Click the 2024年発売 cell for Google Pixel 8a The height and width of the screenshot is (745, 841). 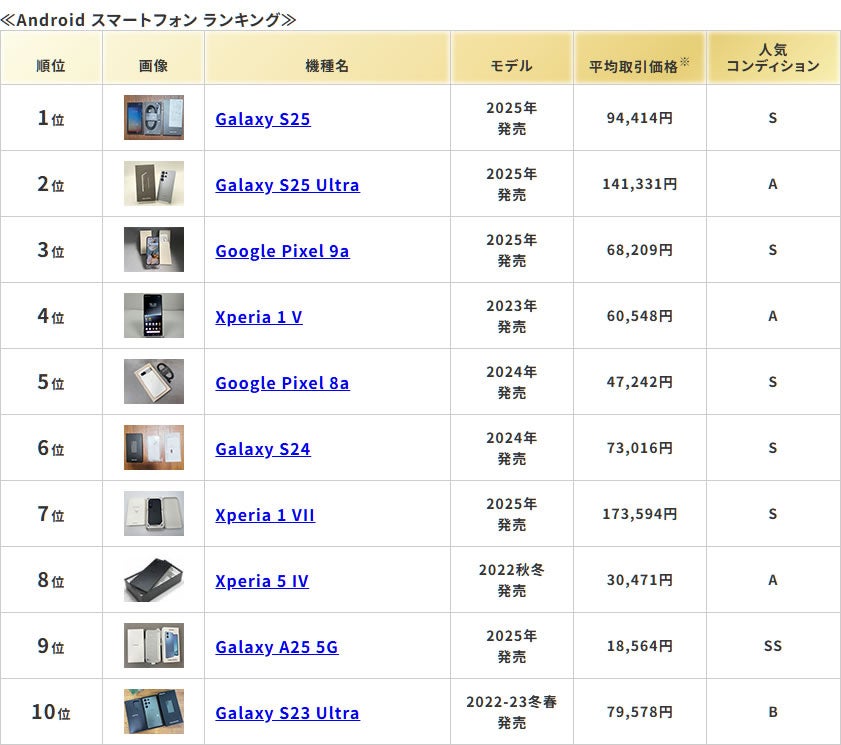pos(512,382)
